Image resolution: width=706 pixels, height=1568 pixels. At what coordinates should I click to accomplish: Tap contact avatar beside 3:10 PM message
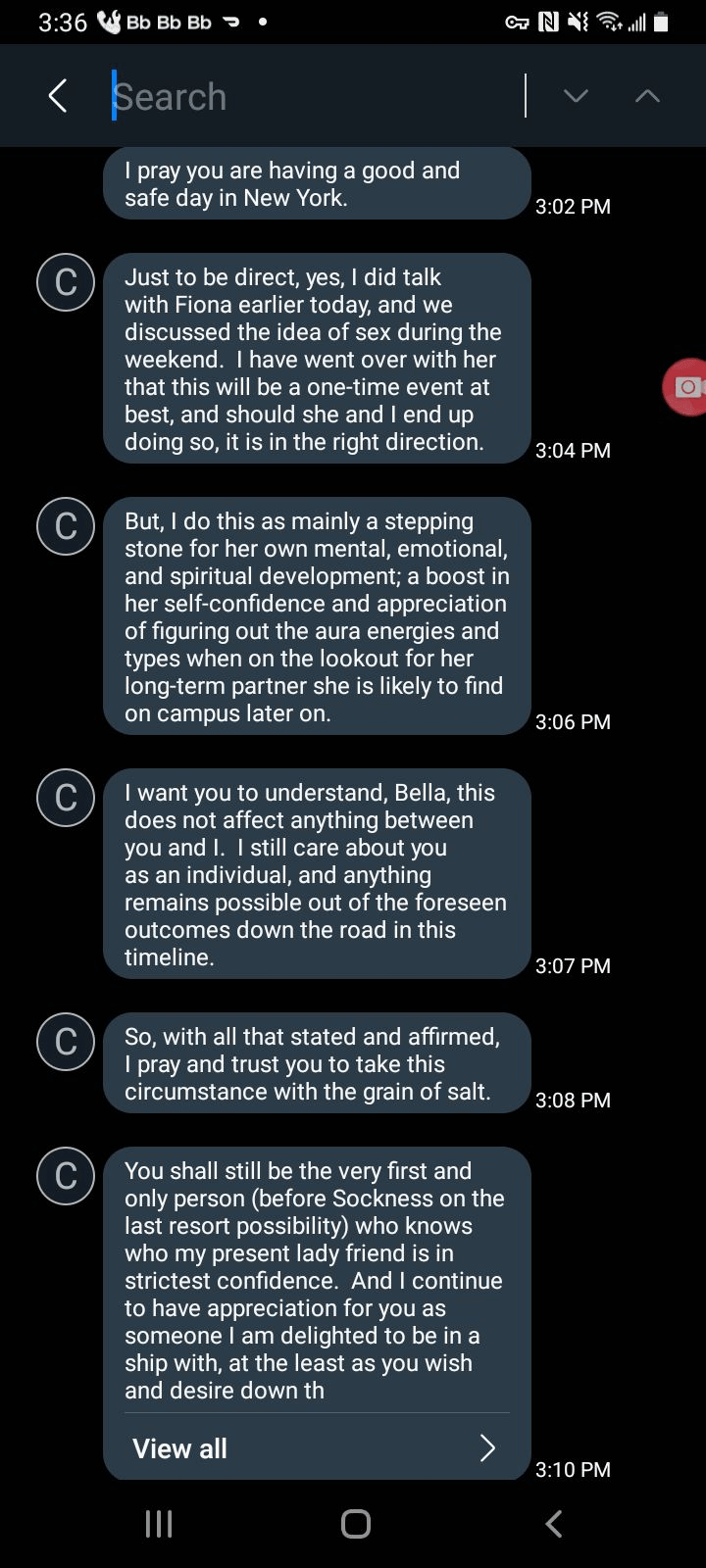tap(66, 1176)
